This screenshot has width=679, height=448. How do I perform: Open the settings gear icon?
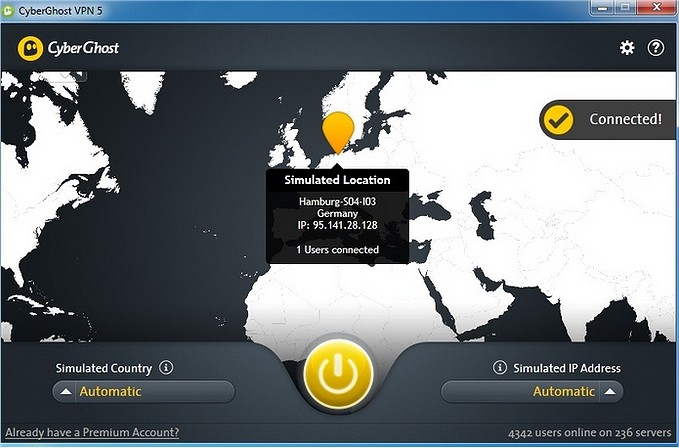point(627,48)
